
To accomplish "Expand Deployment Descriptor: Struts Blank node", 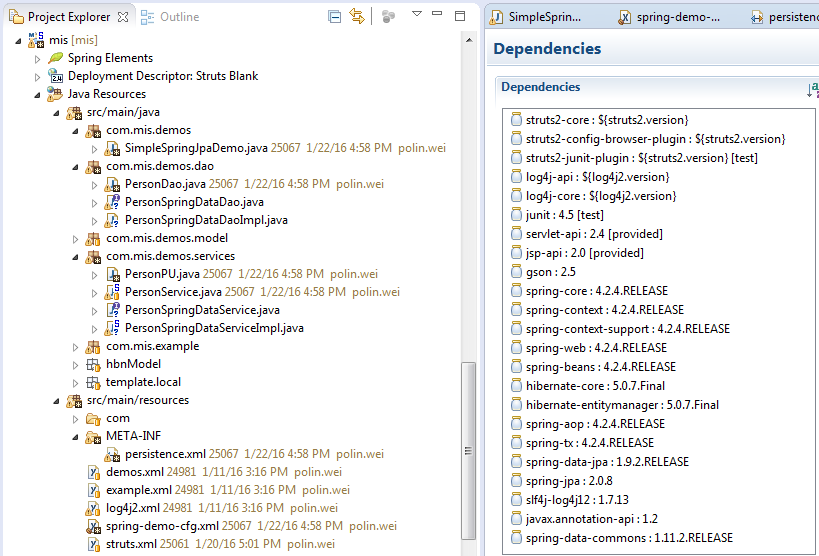I will tap(37, 77).
